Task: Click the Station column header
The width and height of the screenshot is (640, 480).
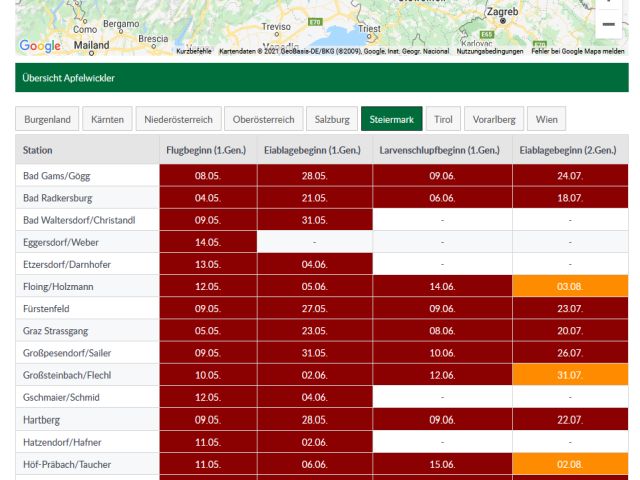Action: 38,150
